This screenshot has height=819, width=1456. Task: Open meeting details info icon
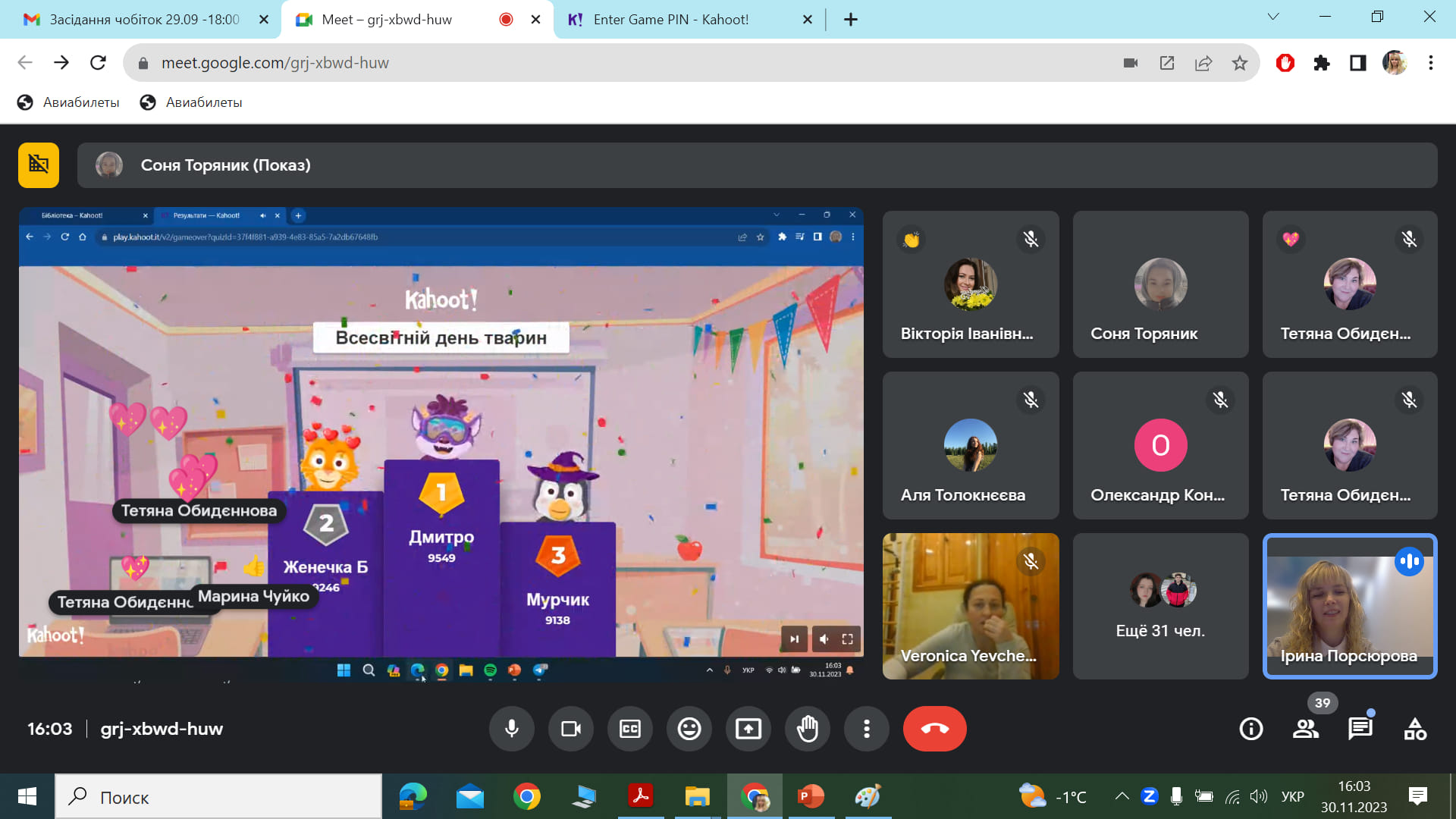(1251, 729)
